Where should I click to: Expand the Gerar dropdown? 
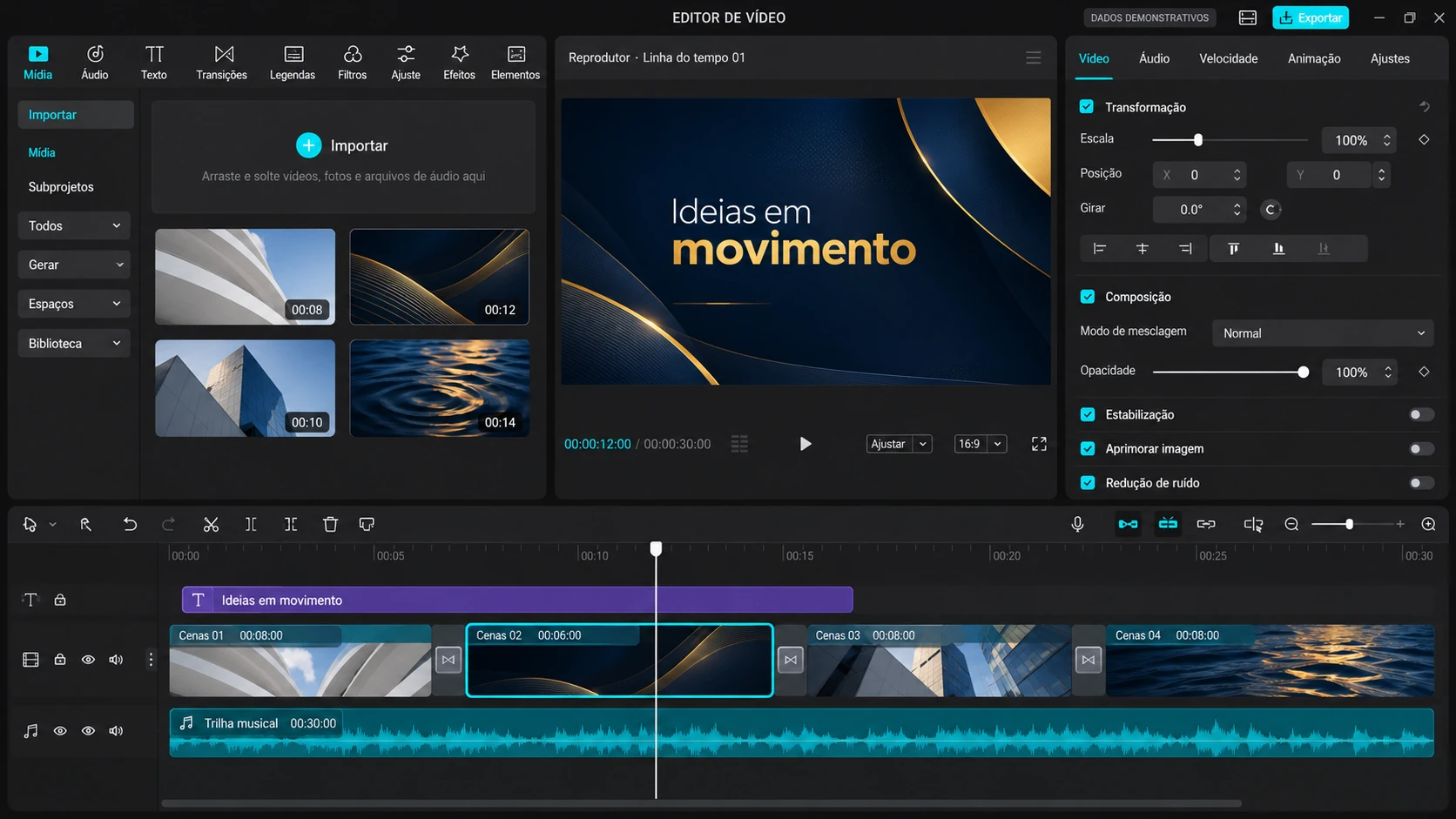(74, 265)
